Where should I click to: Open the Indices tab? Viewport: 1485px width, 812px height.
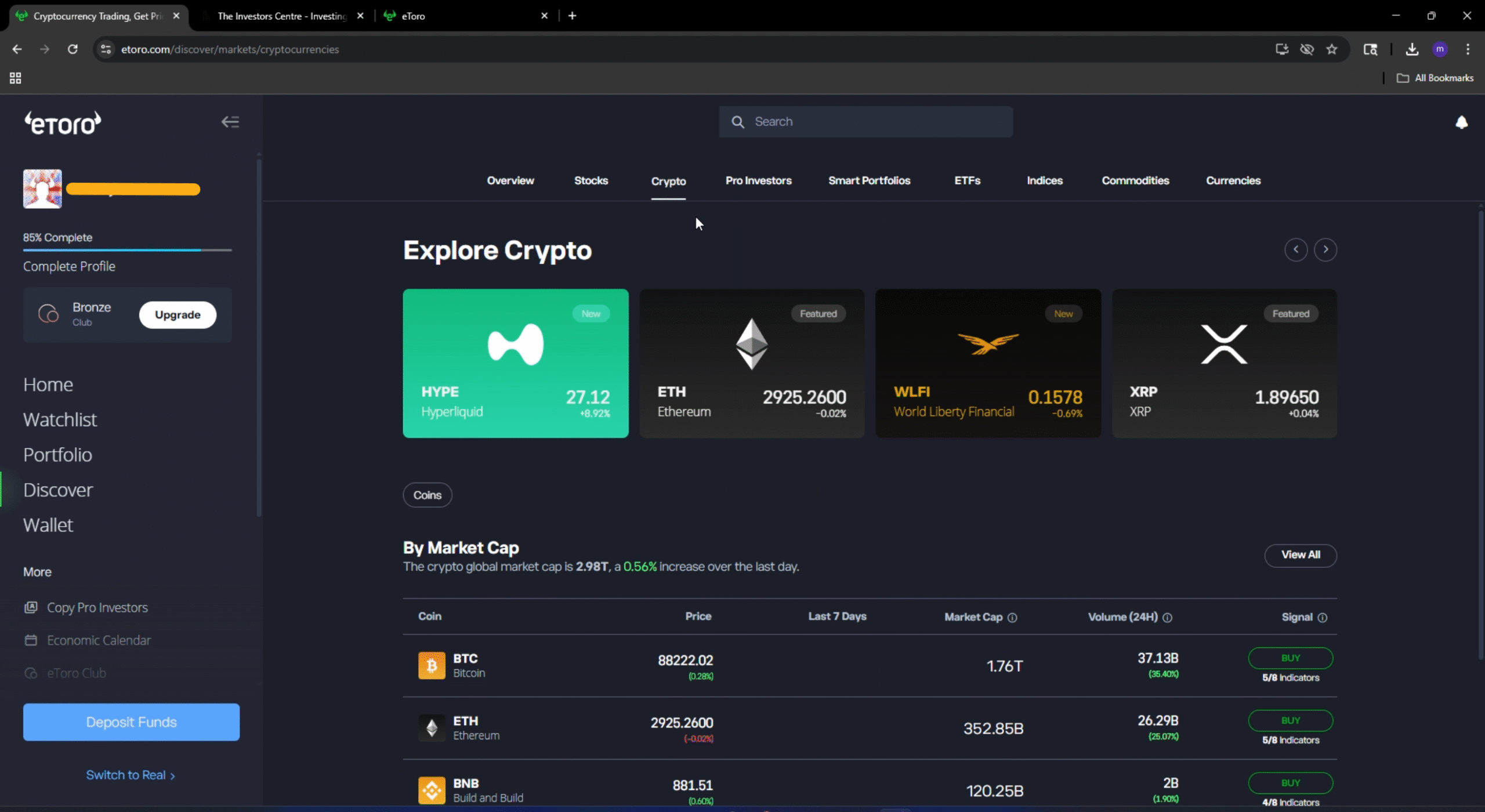pos(1044,180)
